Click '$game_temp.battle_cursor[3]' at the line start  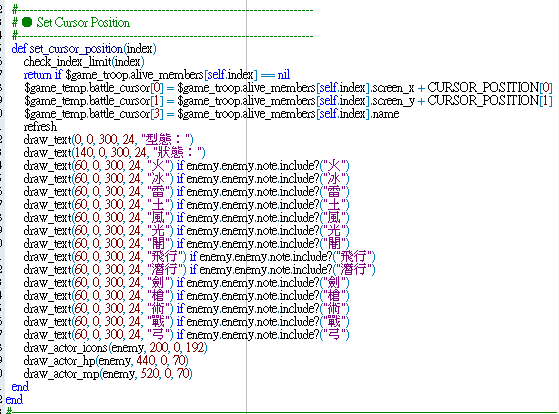point(93,114)
